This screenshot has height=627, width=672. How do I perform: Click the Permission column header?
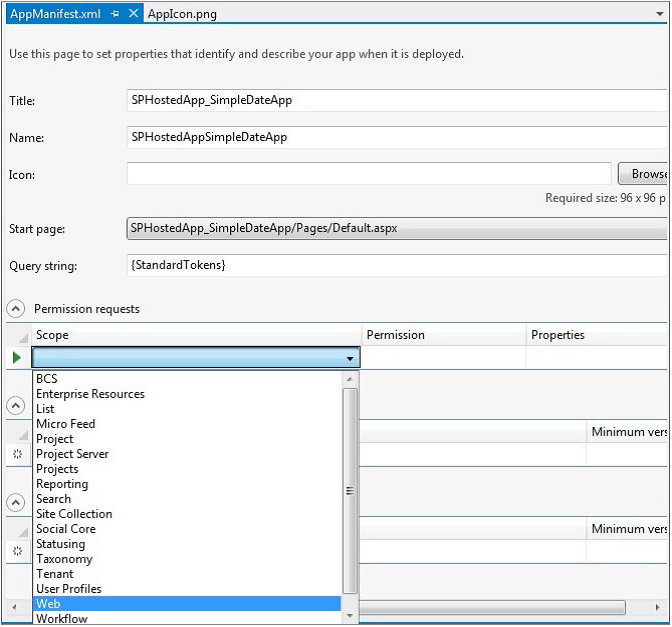pyautogui.click(x=444, y=335)
